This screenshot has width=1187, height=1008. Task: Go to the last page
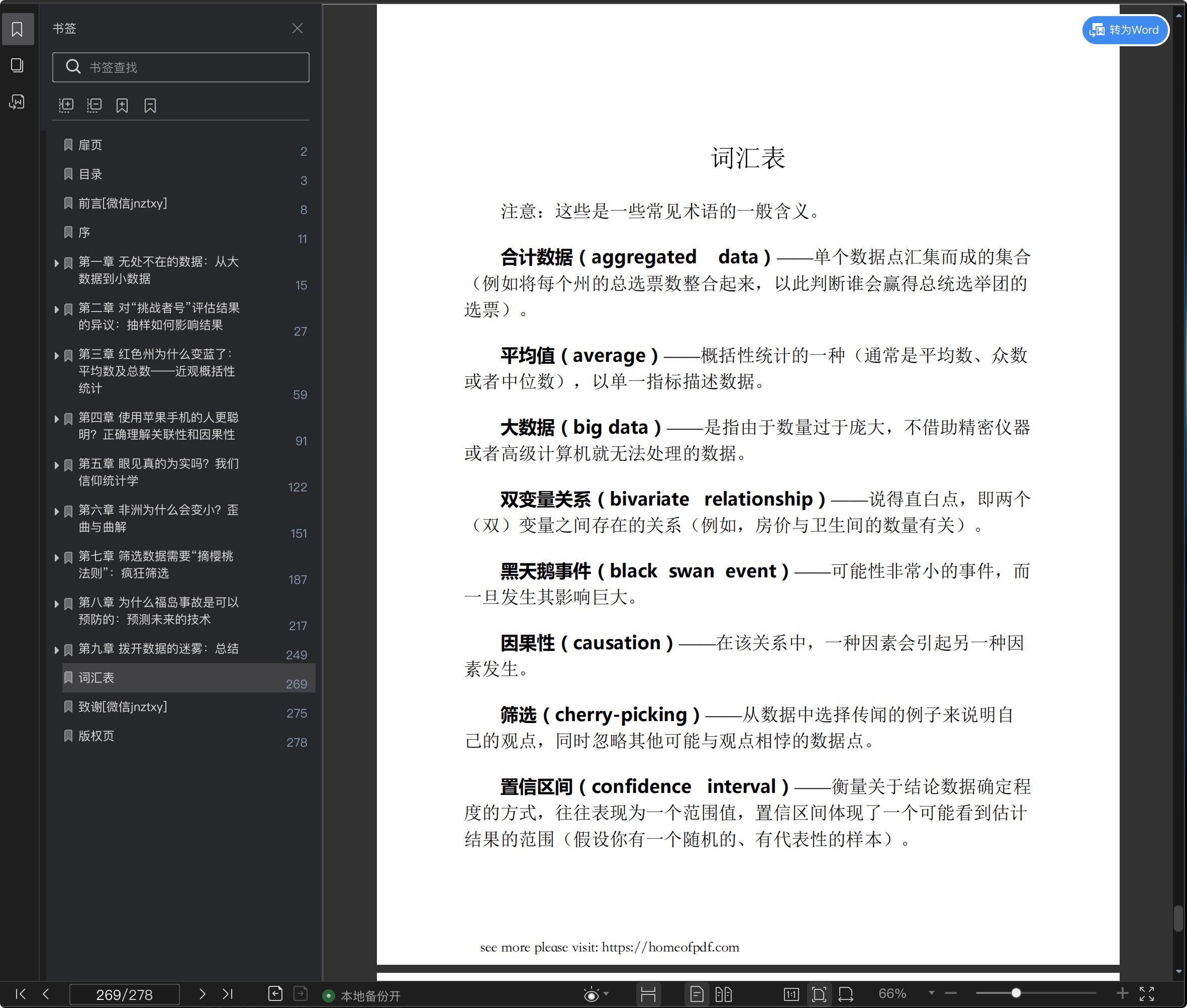228,994
